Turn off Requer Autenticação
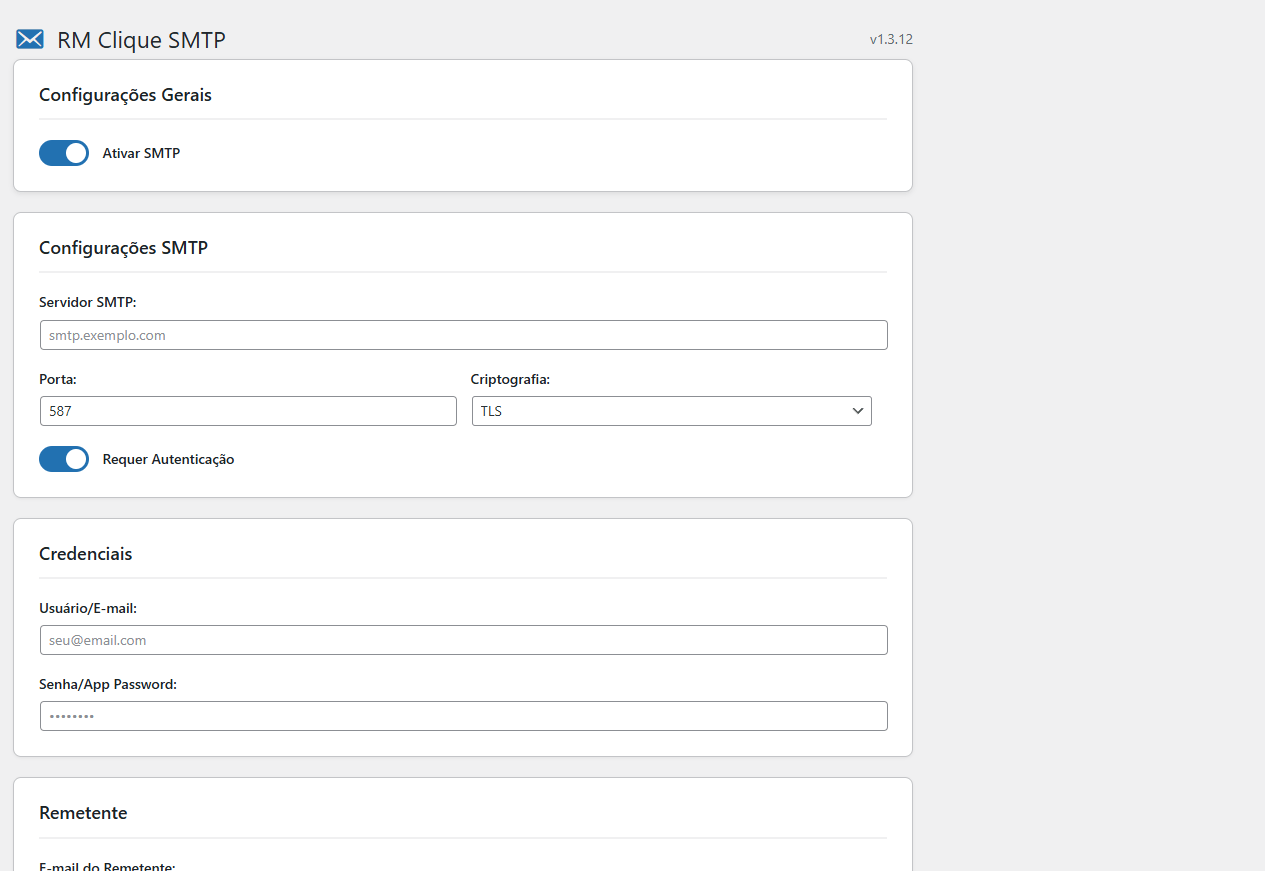1265x871 pixels. click(x=64, y=459)
